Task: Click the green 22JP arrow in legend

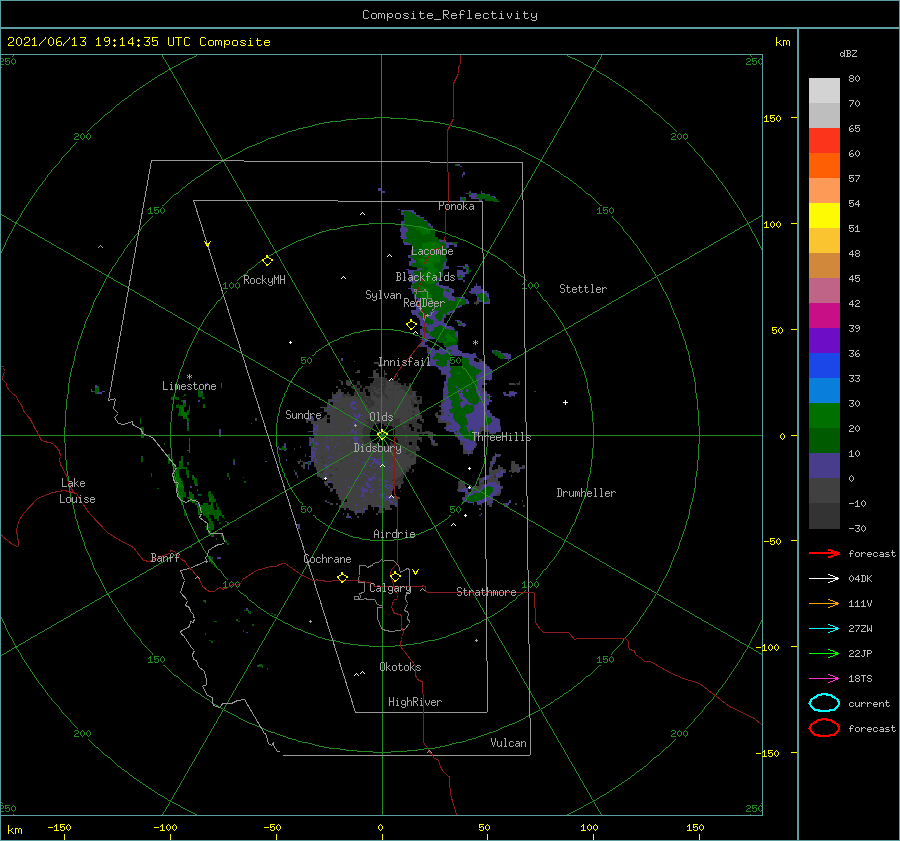Action: pyautogui.click(x=824, y=653)
